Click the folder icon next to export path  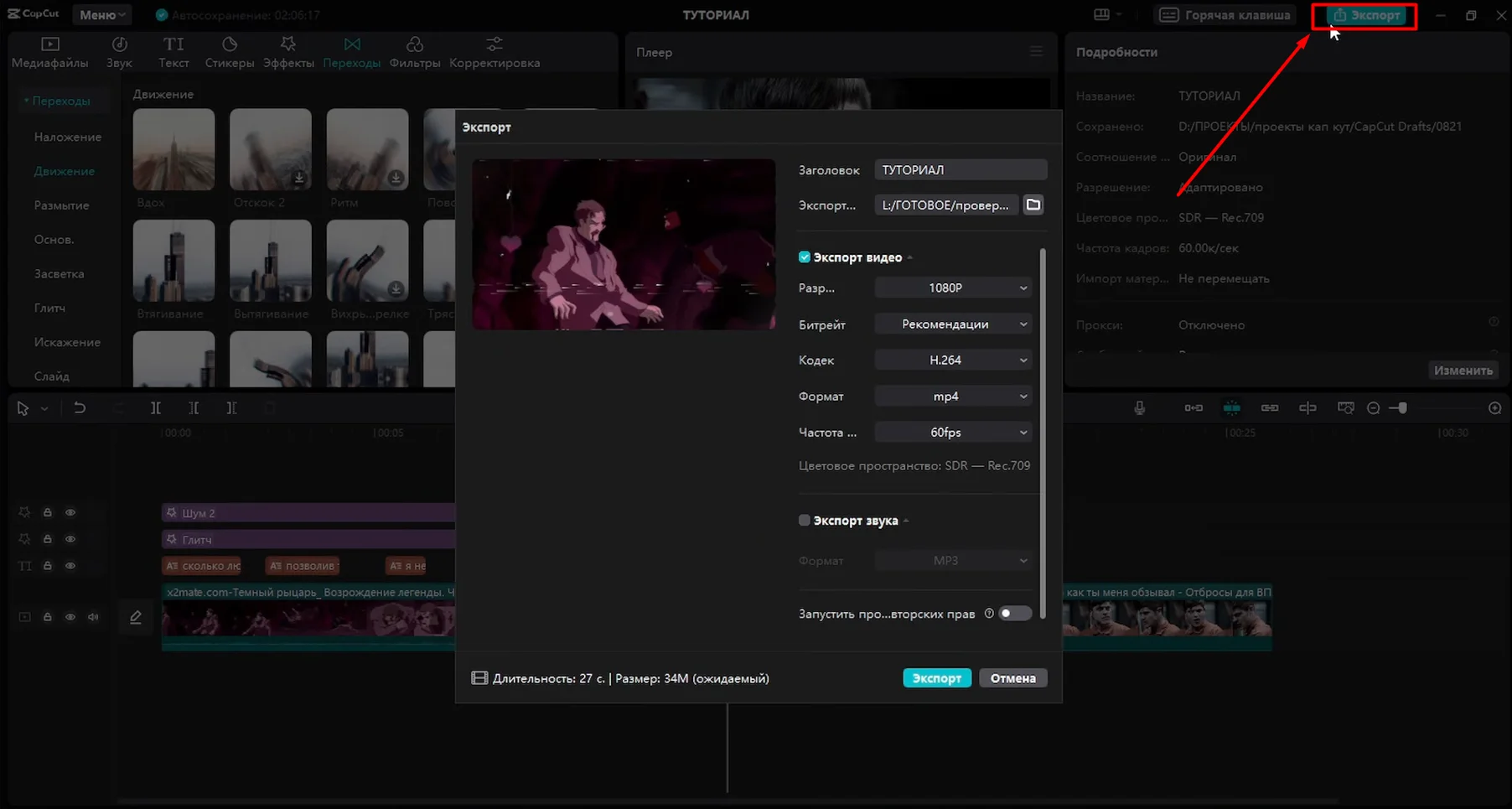1033,205
